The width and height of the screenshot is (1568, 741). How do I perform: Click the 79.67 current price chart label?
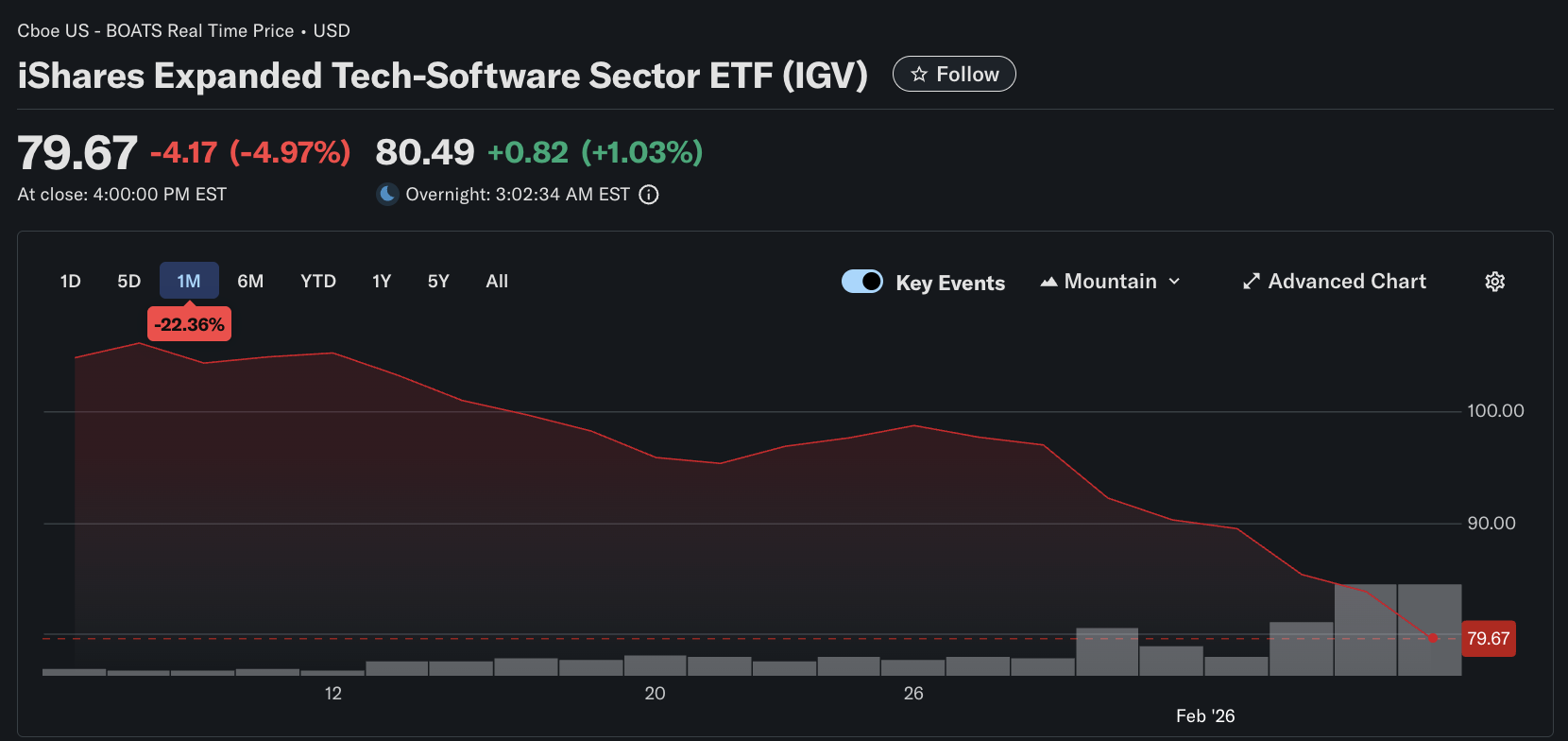1489,638
